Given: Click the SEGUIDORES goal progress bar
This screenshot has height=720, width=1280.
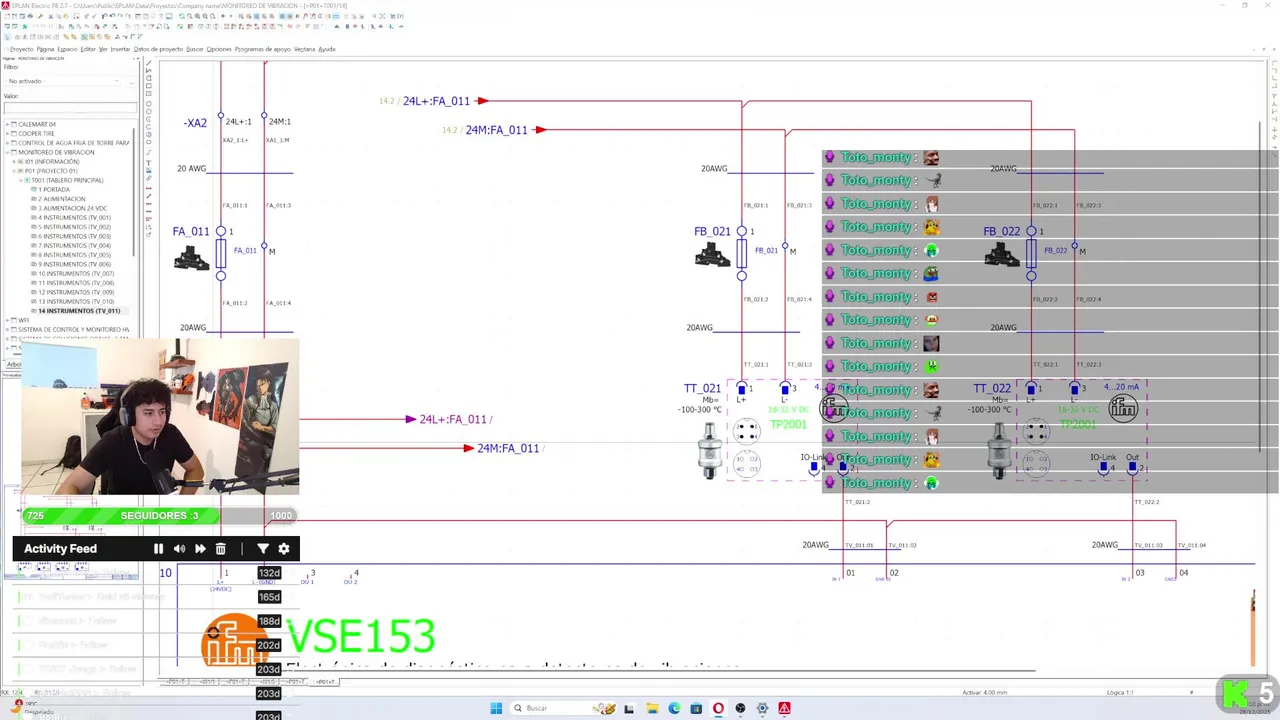Looking at the screenshot, I should tap(158, 516).
